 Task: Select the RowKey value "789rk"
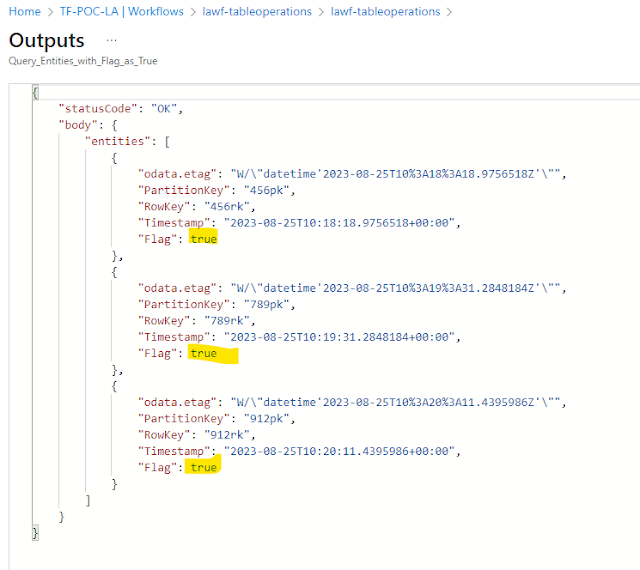pos(227,321)
